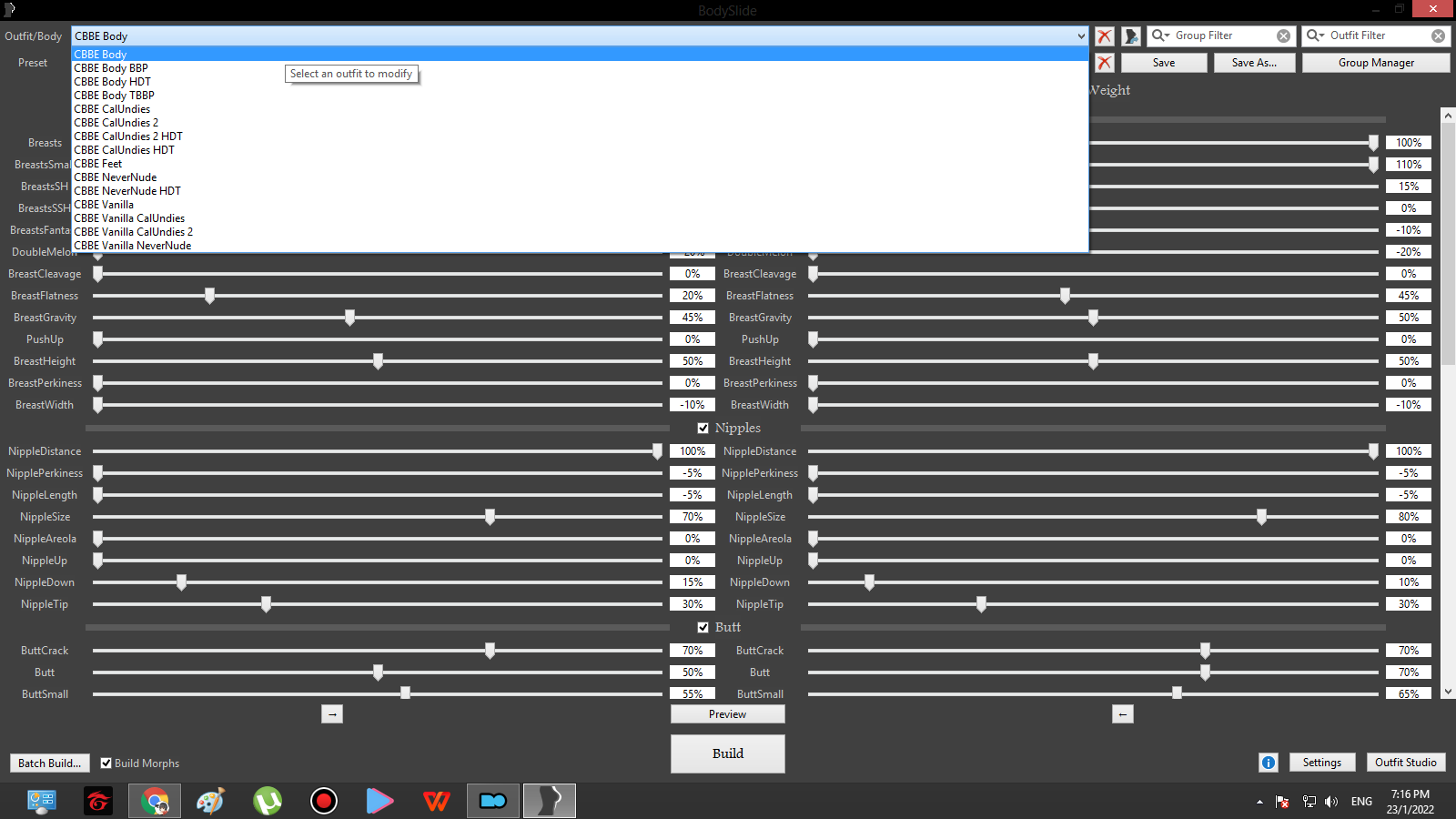
Task: Open Google Chrome from the taskbar
Action: (155, 801)
